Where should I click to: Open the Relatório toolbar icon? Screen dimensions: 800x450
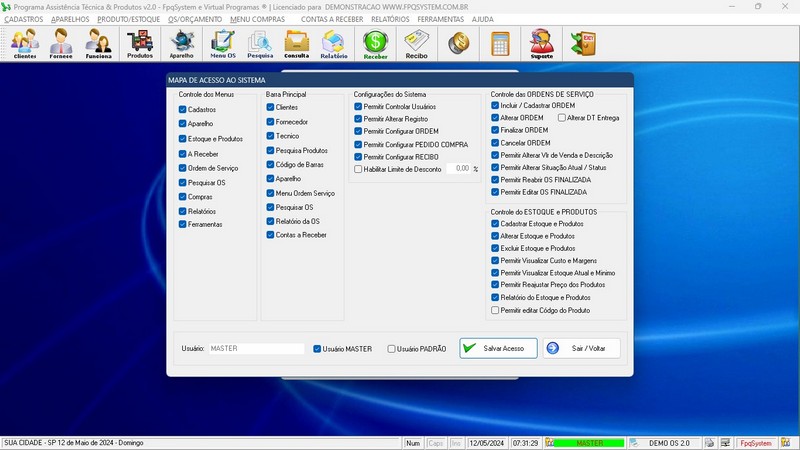pyautogui.click(x=334, y=44)
